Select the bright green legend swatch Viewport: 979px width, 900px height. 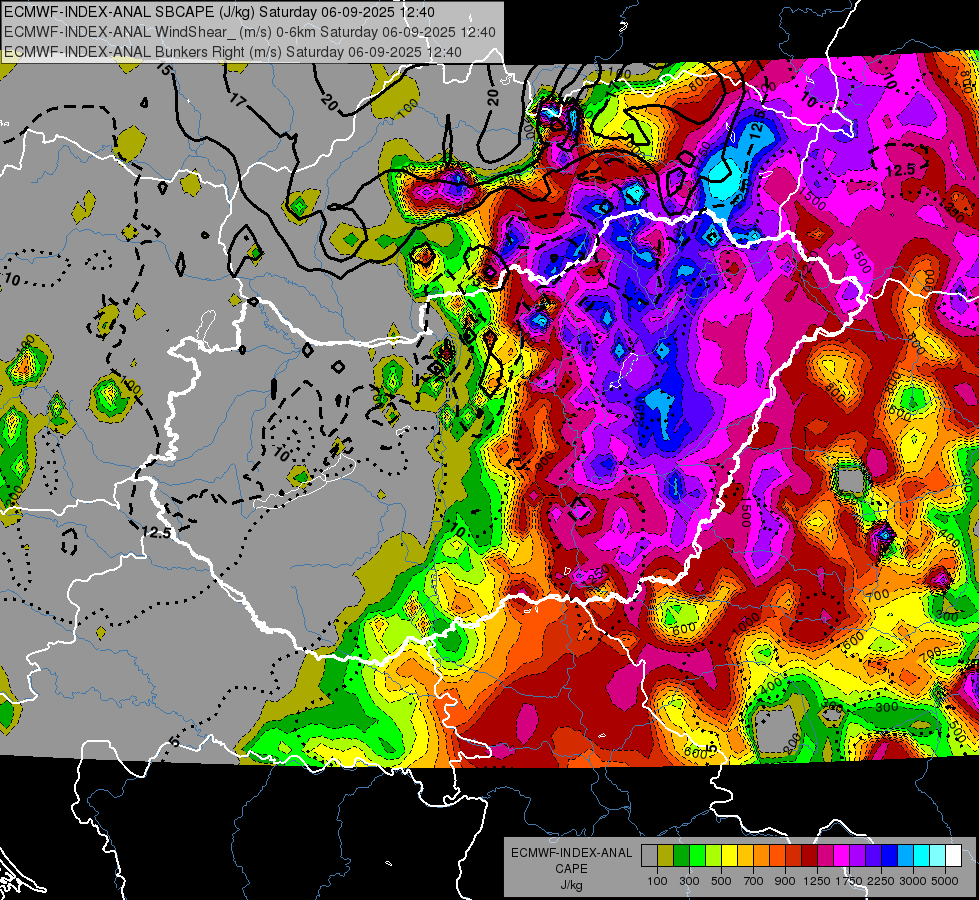[x=697, y=855]
